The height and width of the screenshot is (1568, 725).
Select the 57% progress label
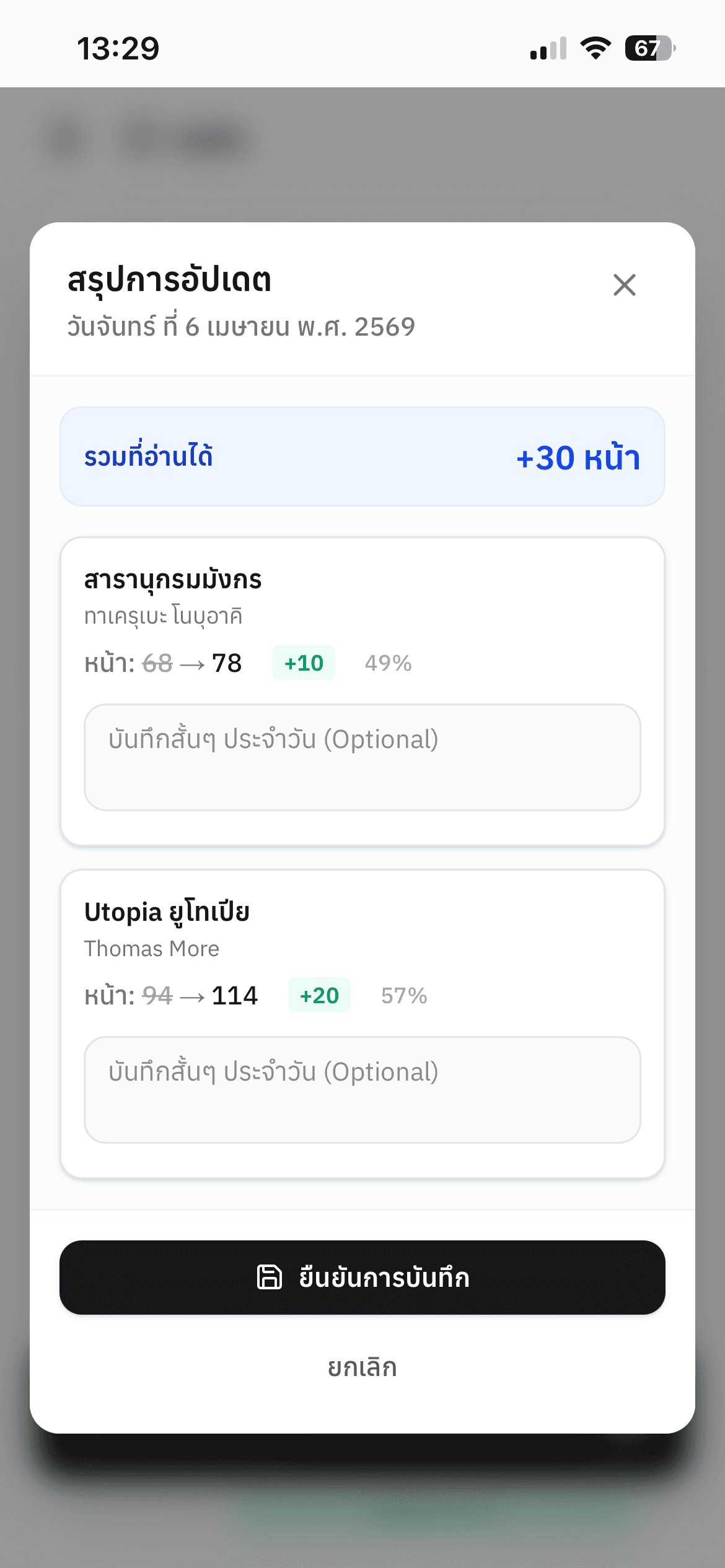coord(404,995)
